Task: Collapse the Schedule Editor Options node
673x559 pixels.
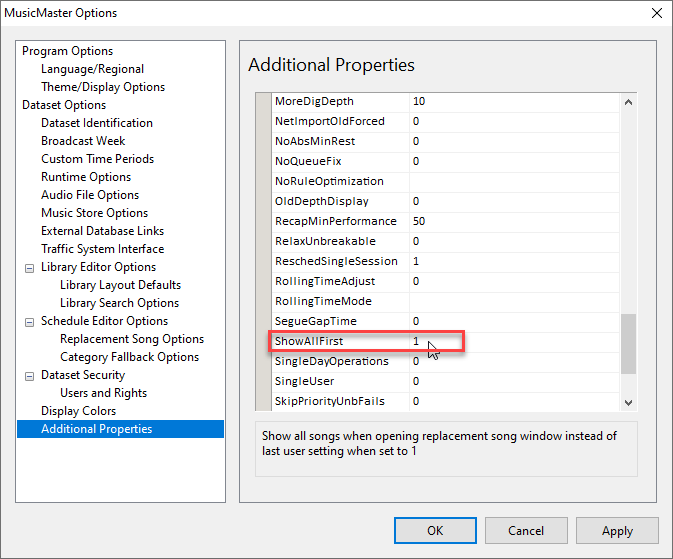Action: pos(29,322)
